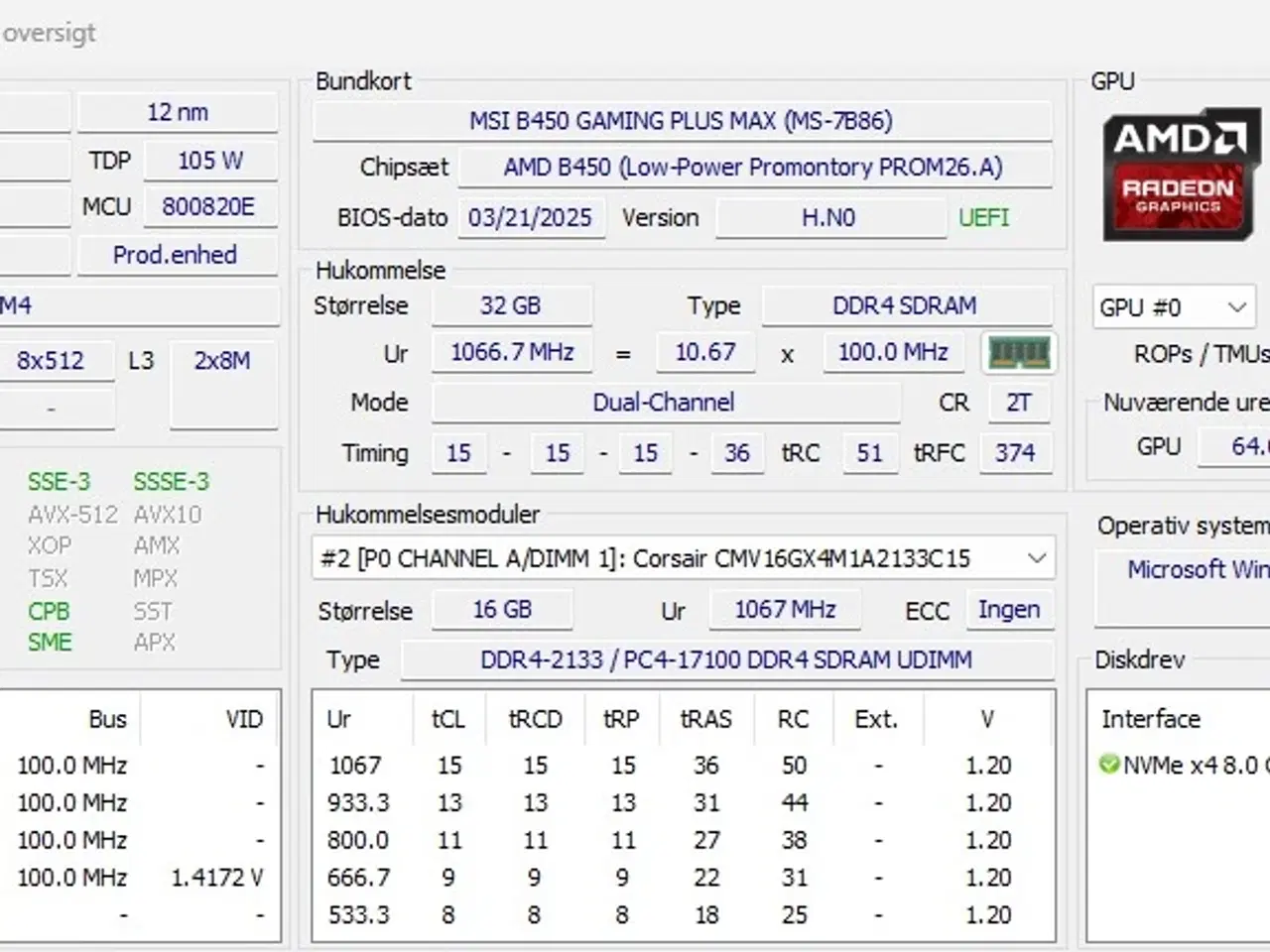Click the 10.67 multiplier field
1270x952 pixels.
click(x=705, y=352)
